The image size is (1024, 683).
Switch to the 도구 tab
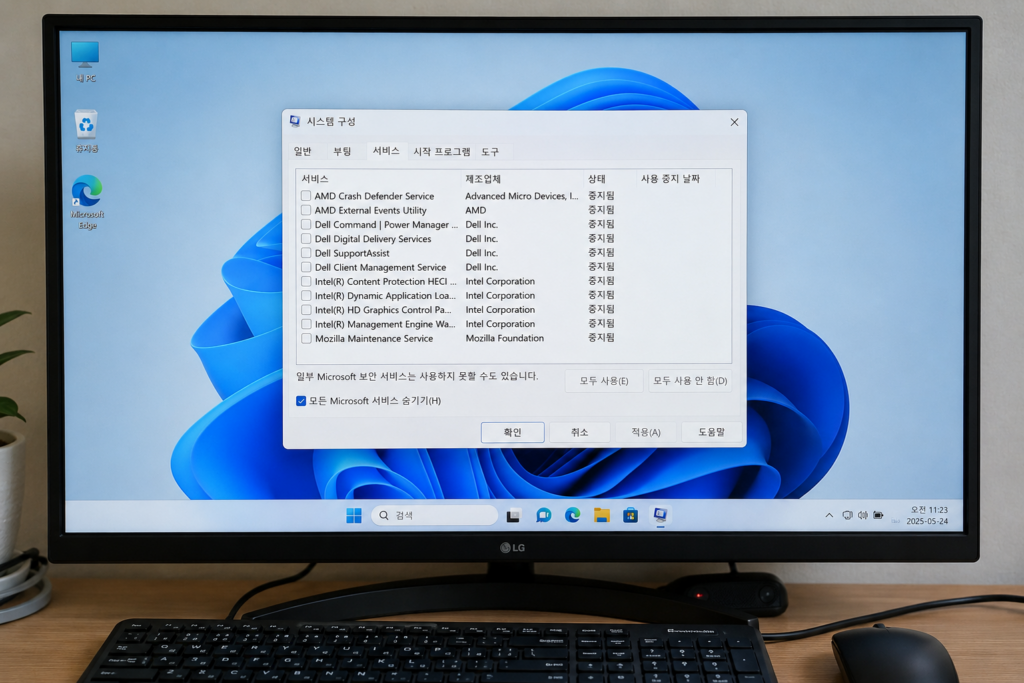click(490, 151)
